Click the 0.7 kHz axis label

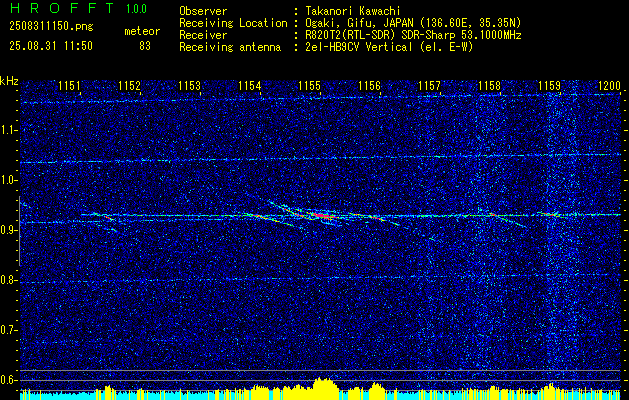tap(7, 330)
